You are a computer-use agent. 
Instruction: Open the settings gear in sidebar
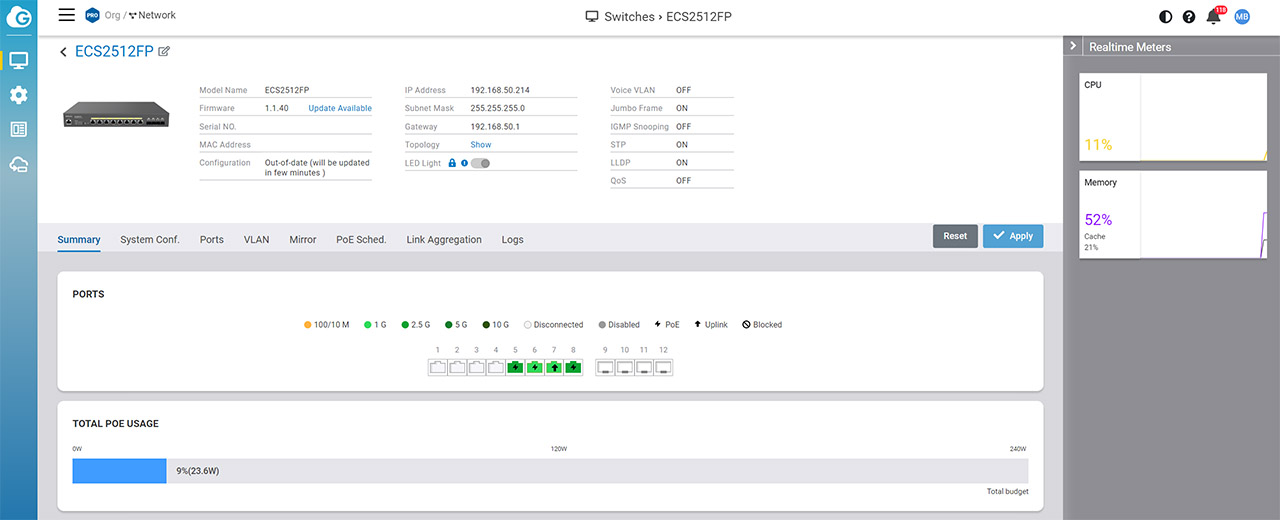18,95
